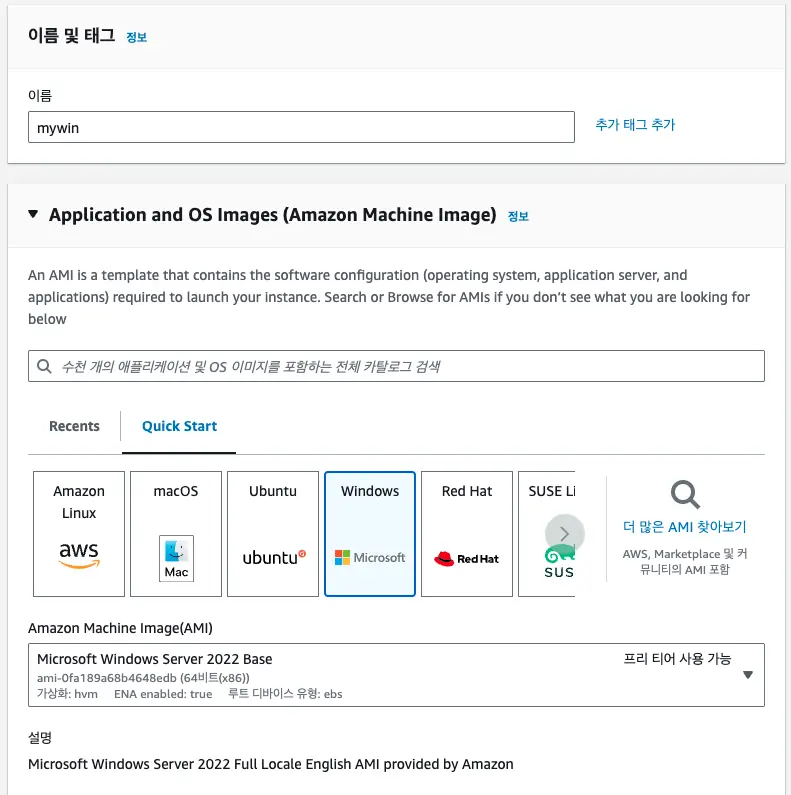Click the AMI ID ami-0fa189a68b4648edb text
Image resolution: width=791 pixels, height=795 pixels.
(106, 678)
